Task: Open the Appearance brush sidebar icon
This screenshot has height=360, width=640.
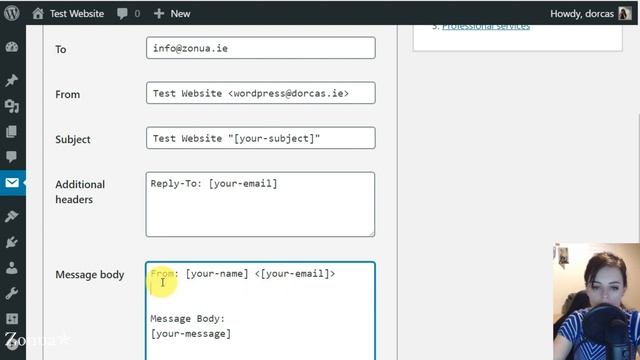Action: click(12, 216)
